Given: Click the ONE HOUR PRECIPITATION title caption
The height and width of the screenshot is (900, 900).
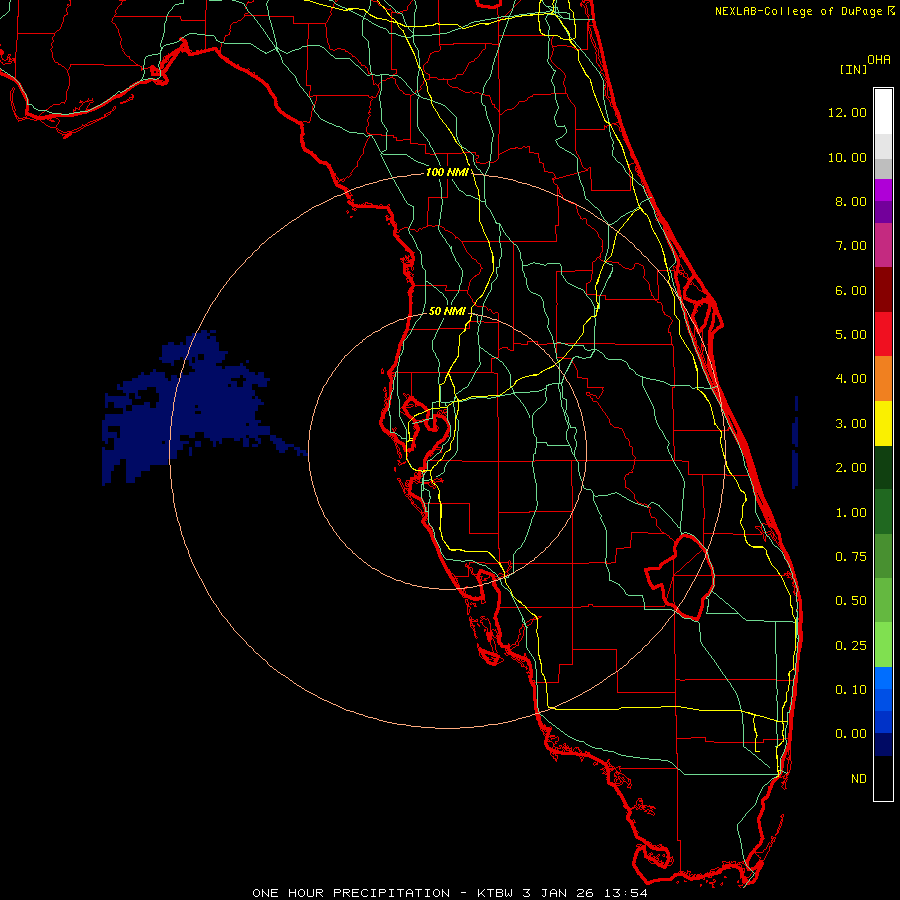Looking at the screenshot, I should (449, 893).
